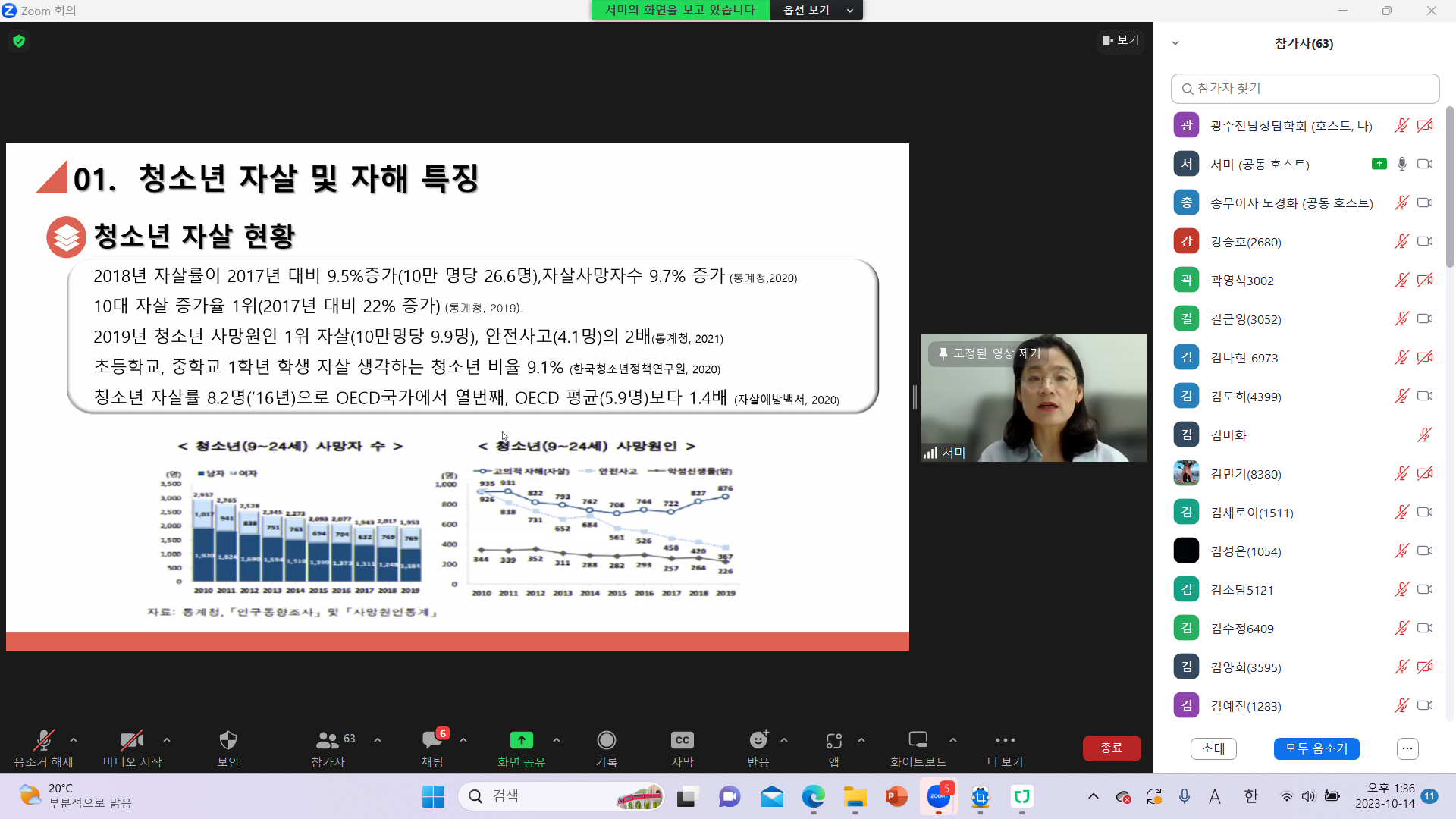Unmute microphone via 음소거 해제
Viewport: 1456px width, 819px height.
coord(43,740)
